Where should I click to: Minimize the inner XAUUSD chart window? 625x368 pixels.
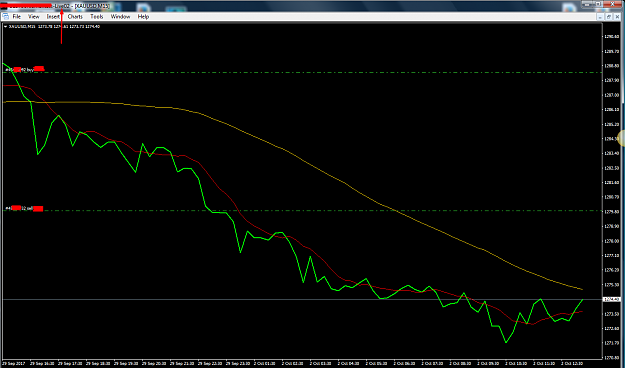coord(600,17)
